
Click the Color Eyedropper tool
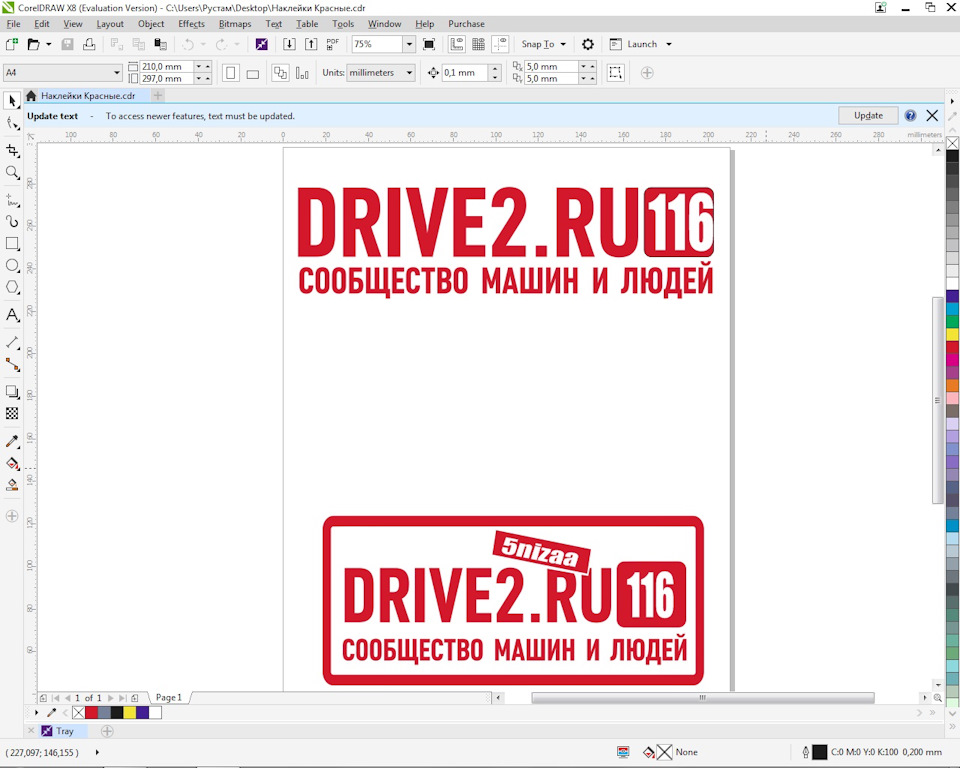point(12,441)
